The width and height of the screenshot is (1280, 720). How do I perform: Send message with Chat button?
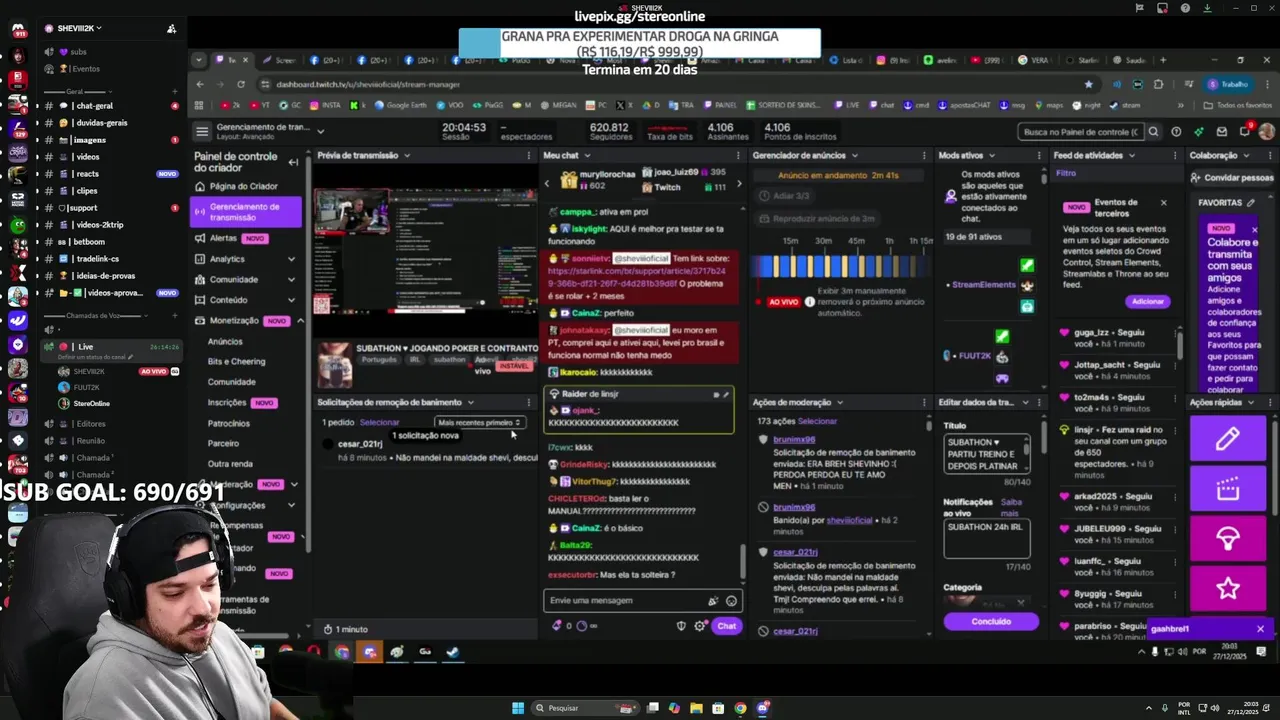coord(727,626)
